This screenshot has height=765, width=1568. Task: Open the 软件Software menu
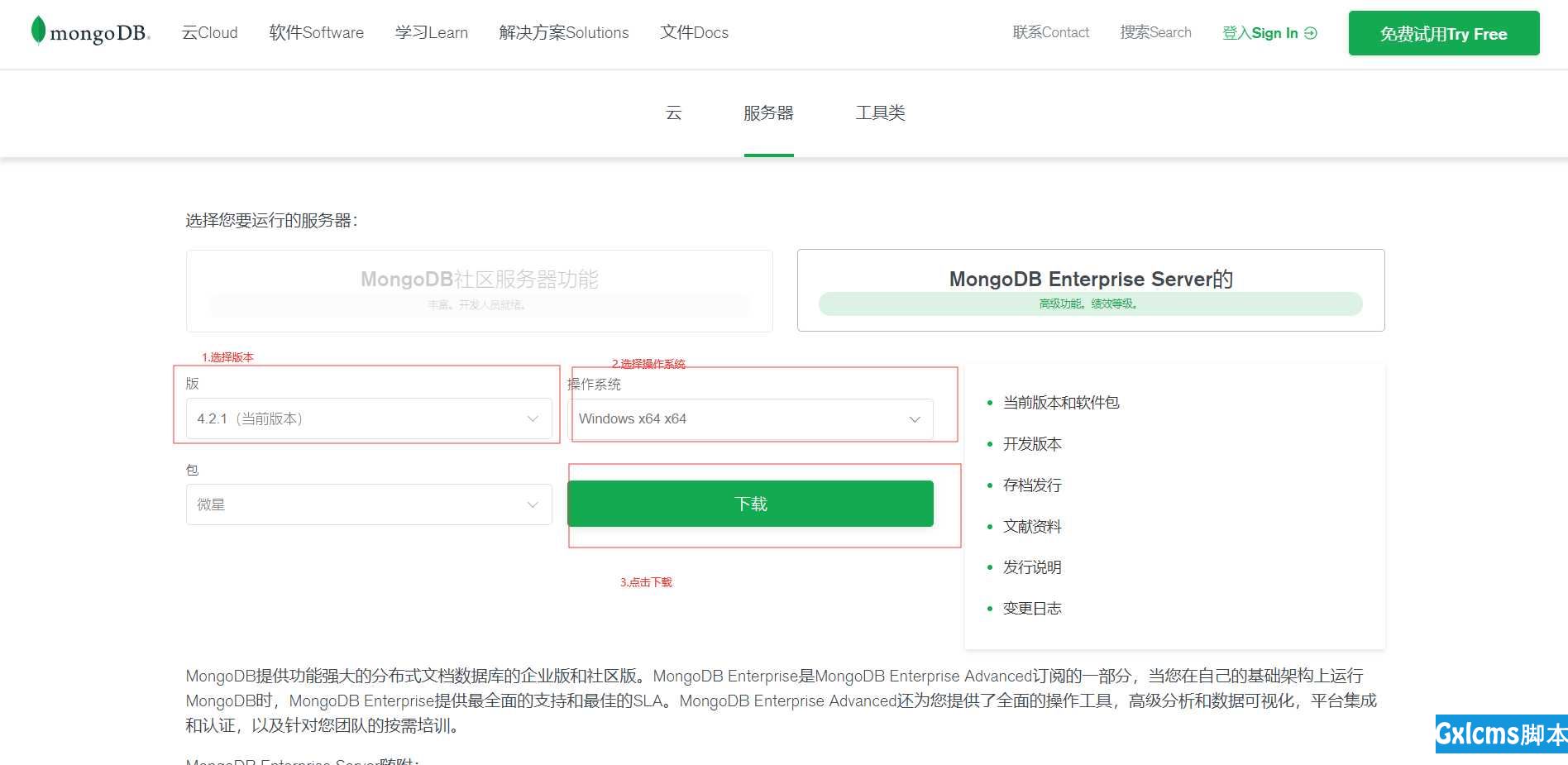click(317, 33)
